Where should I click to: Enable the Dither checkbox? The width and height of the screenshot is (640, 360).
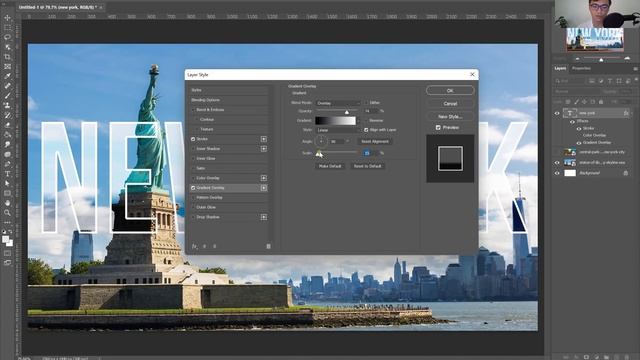point(366,103)
